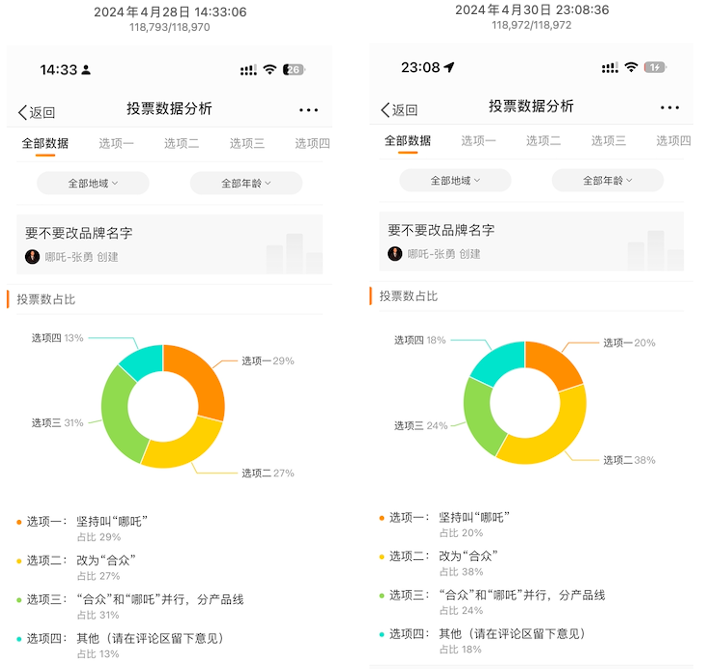Click orange 选项一 29% donut segment

pyautogui.click(x=204, y=381)
